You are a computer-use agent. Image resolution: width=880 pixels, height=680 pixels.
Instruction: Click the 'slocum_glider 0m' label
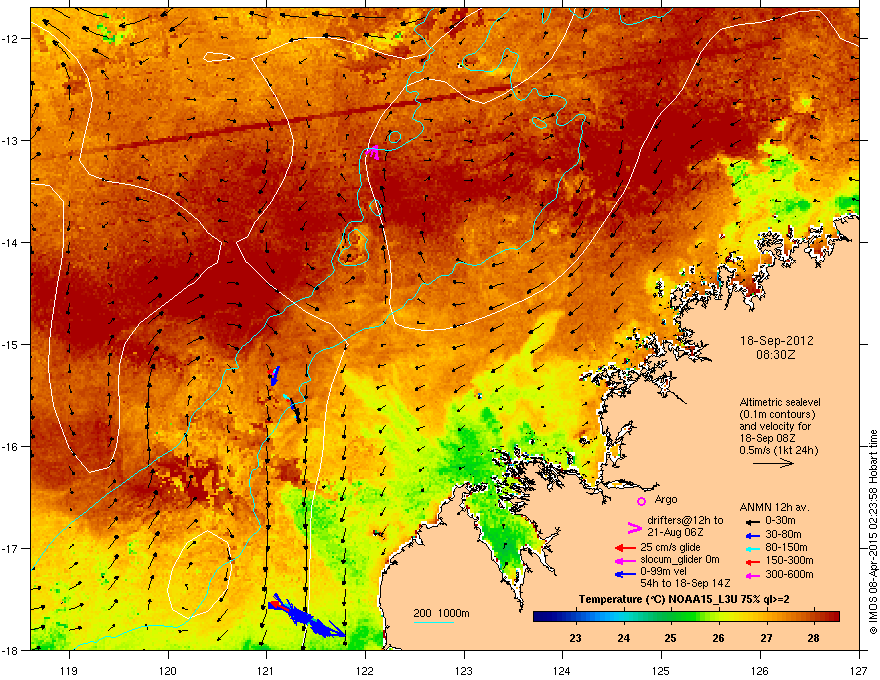click(x=680, y=560)
